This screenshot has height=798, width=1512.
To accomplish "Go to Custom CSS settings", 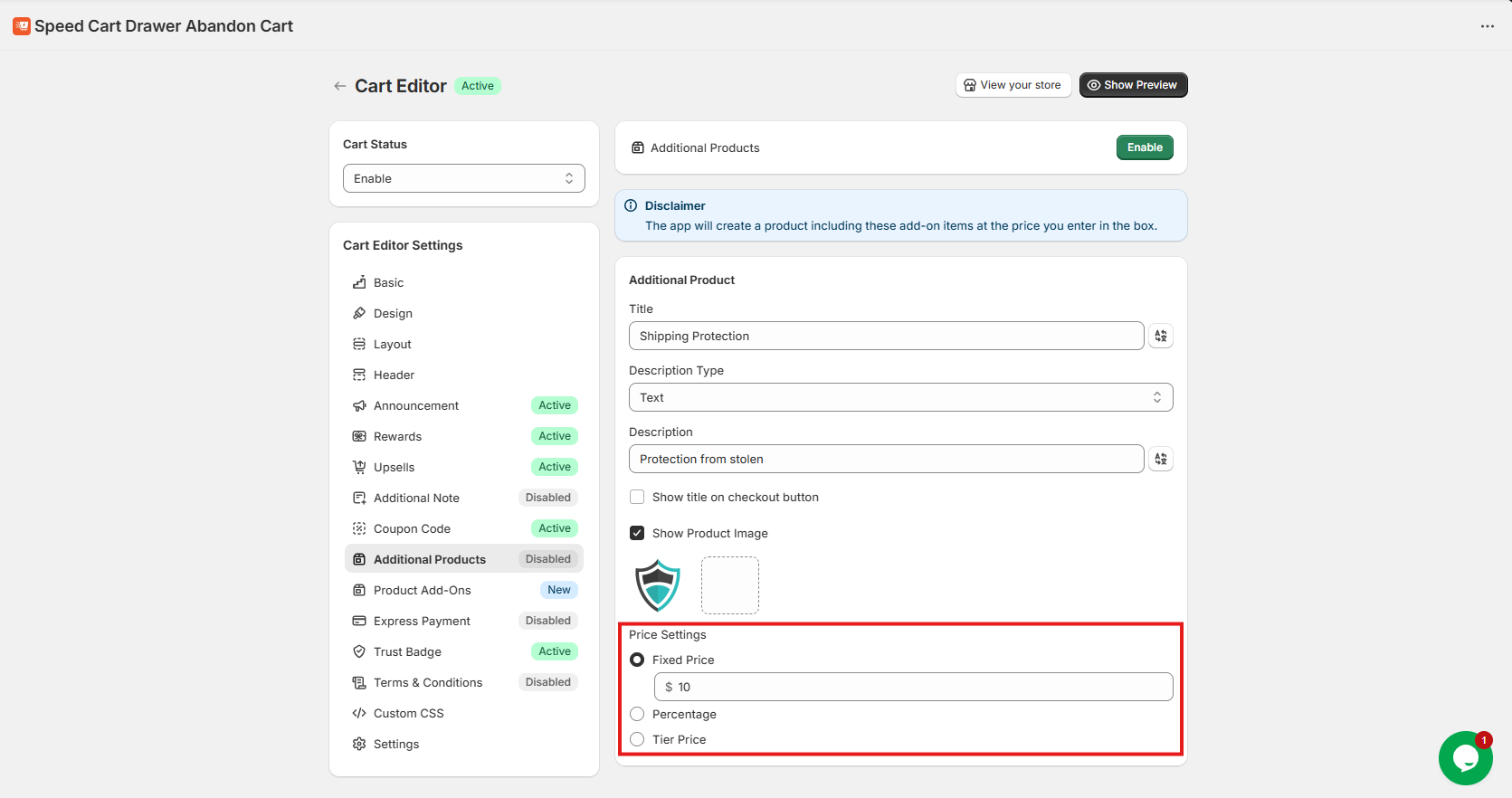I will coord(408,713).
